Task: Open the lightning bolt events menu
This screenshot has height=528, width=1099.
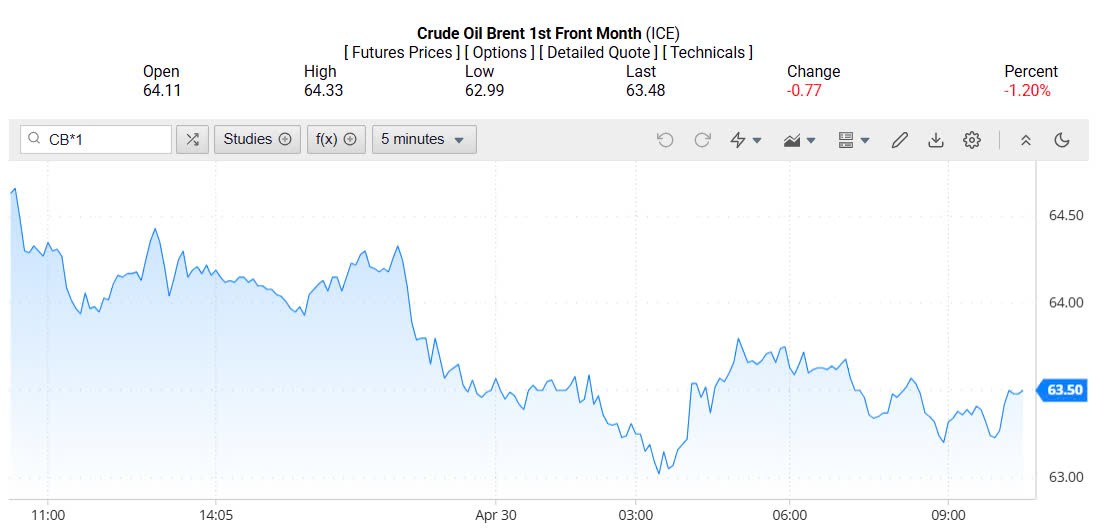Action: tap(745, 140)
